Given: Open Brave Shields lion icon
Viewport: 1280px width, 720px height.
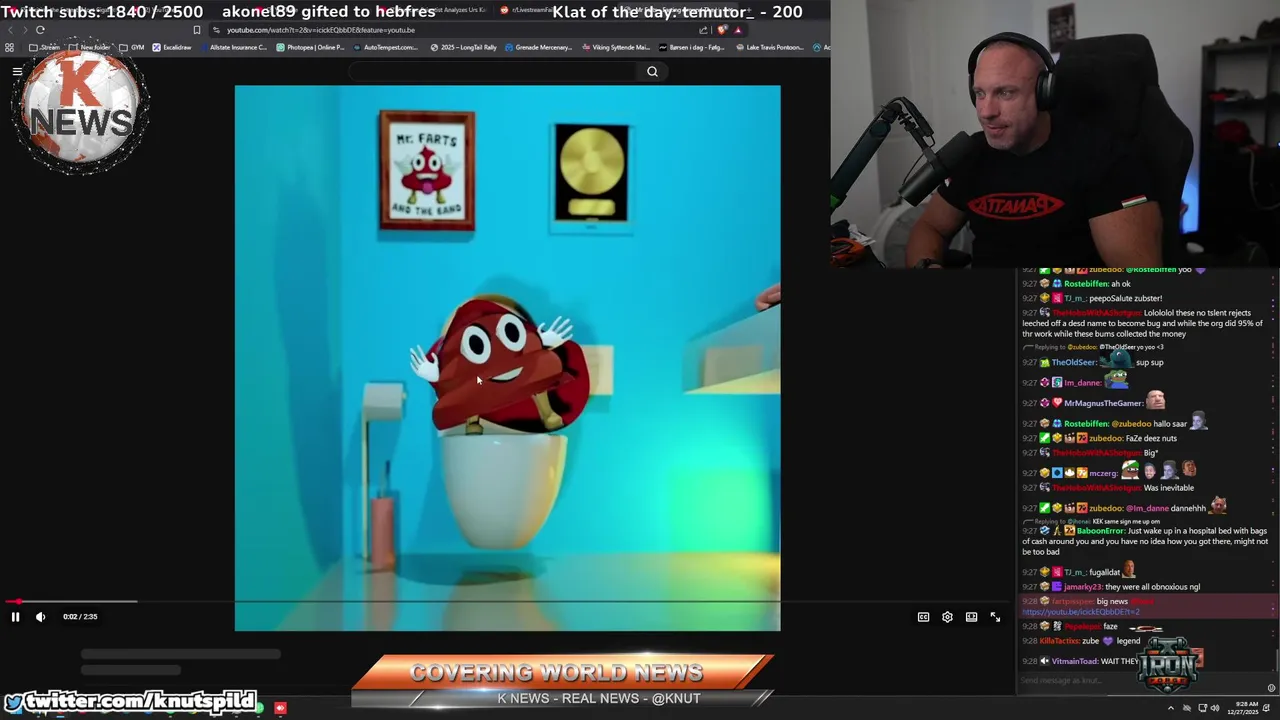Looking at the screenshot, I should [722, 30].
